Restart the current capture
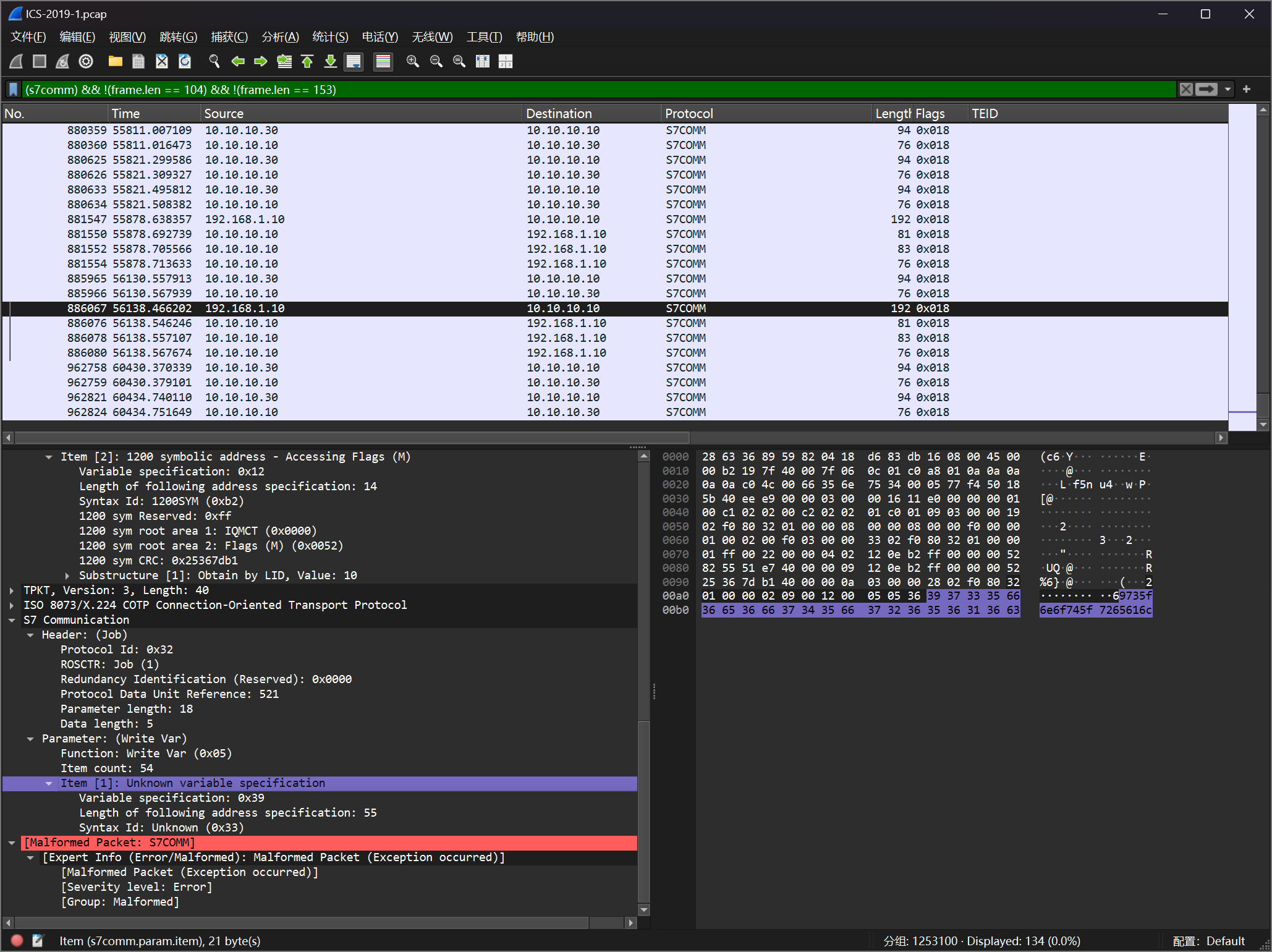The image size is (1272, 952). 62,61
